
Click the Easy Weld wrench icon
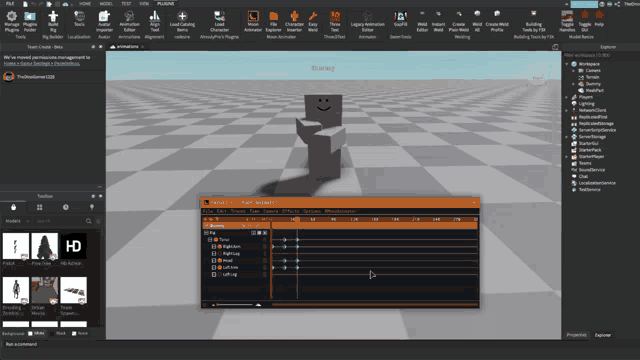pyautogui.click(x=313, y=22)
